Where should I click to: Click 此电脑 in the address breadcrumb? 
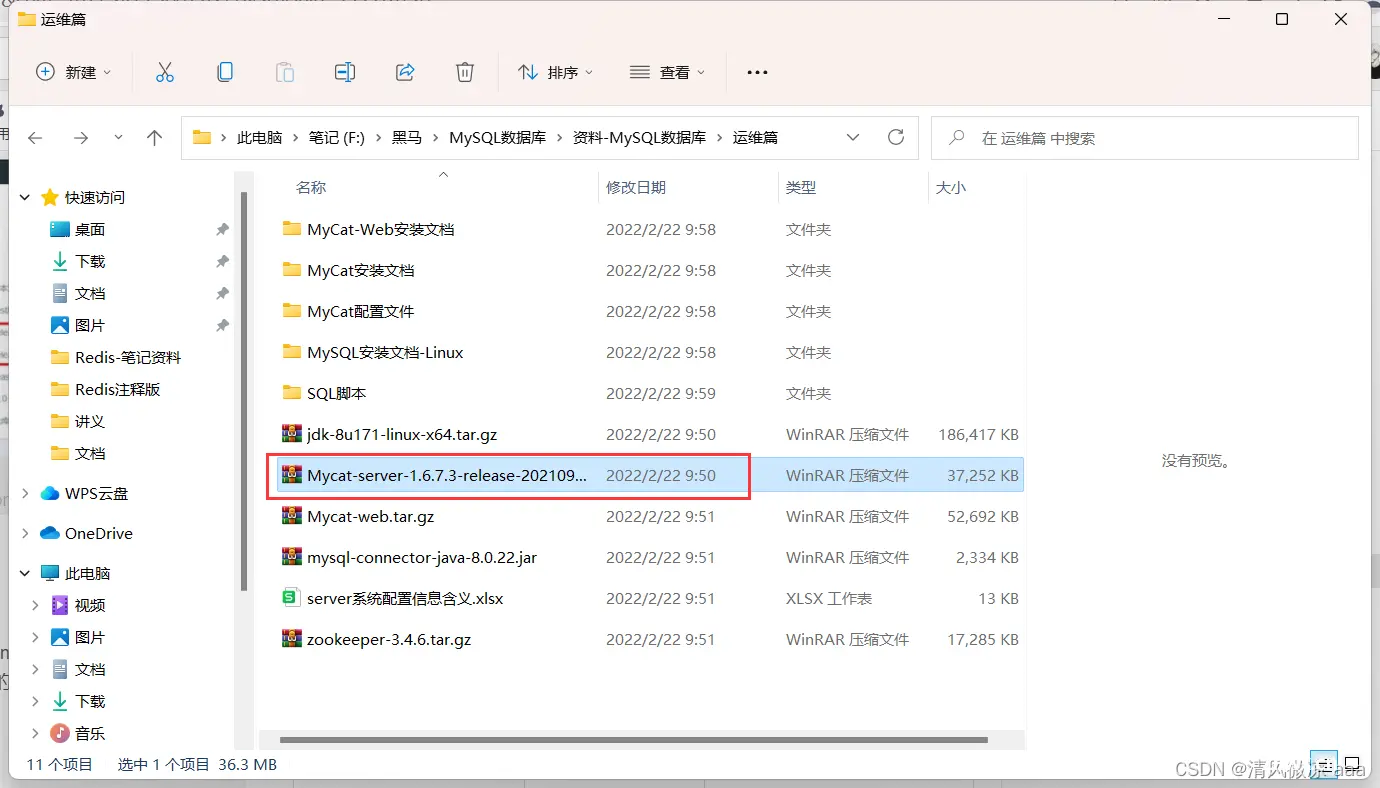coord(260,138)
